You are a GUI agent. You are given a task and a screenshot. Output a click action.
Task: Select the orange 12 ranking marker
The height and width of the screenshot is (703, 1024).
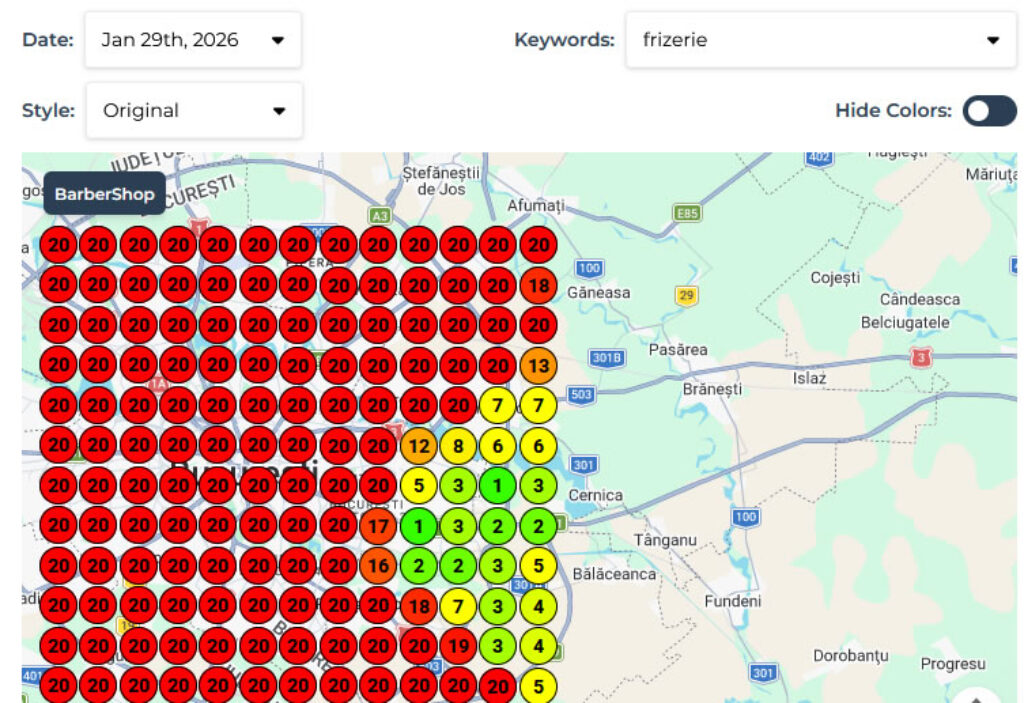(x=419, y=444)
